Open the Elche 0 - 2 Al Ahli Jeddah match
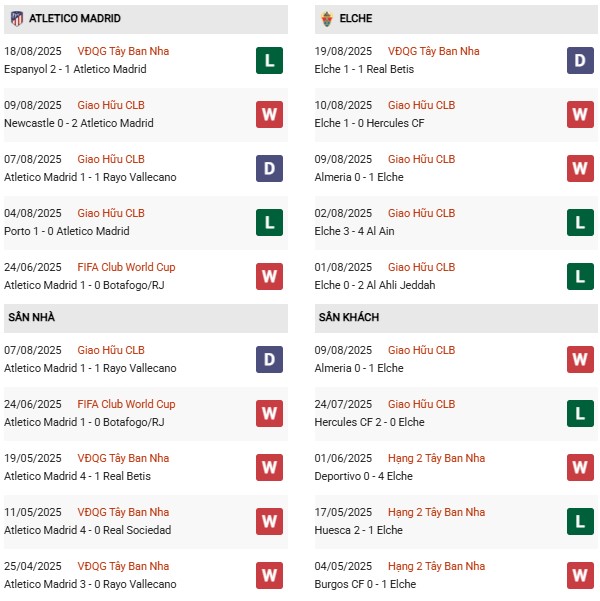This screenshot has width=600, height=601. click(x=374, y=285)
